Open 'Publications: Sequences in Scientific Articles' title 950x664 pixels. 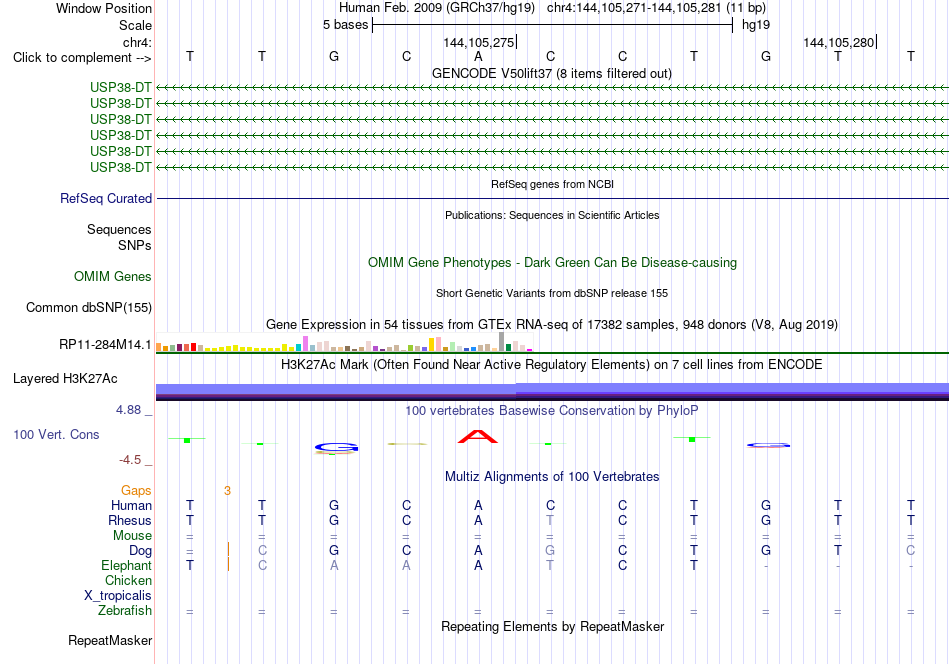[552, 215]
